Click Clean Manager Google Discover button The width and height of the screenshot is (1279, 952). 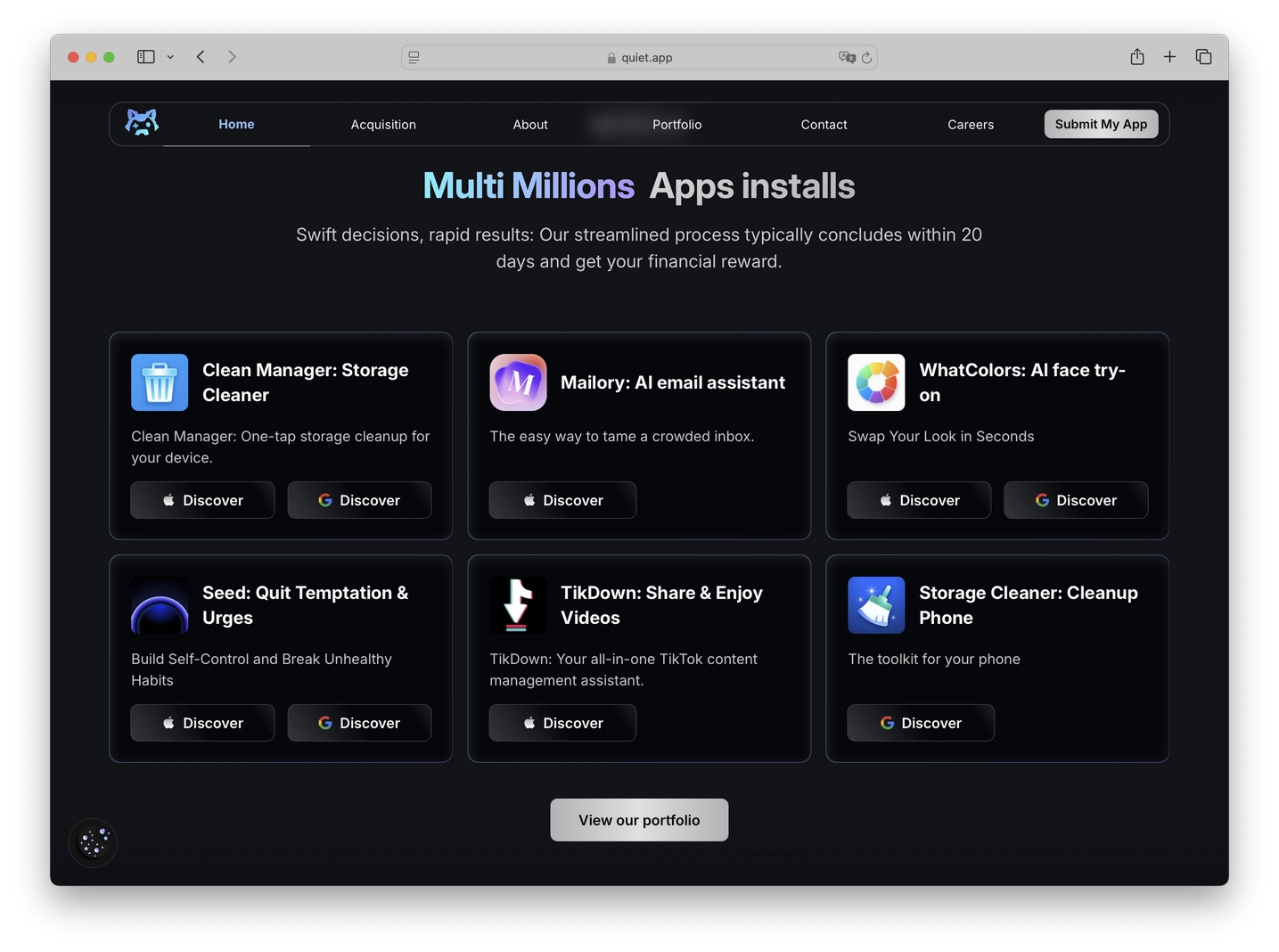359,500
